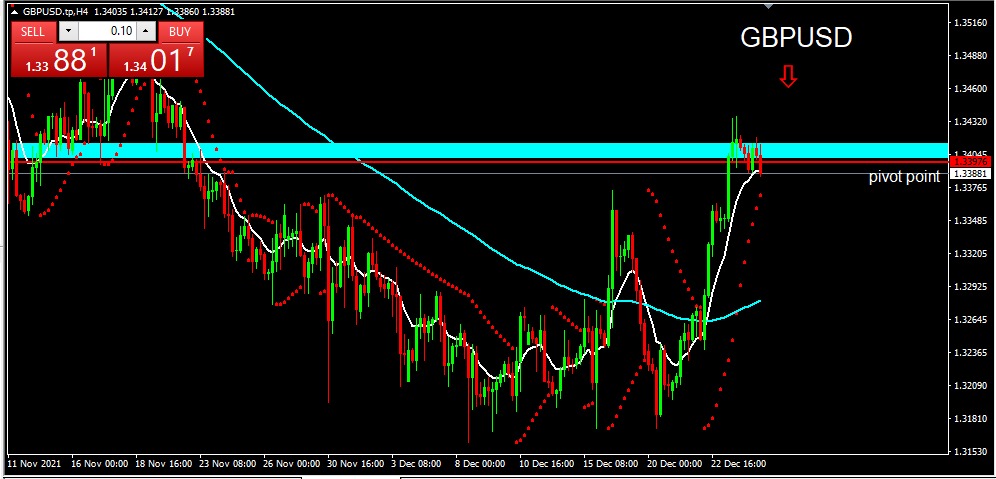Click the 1.34880 price axis label
Image resolution: width=996 pixels, height=479 pixels.
969,56
